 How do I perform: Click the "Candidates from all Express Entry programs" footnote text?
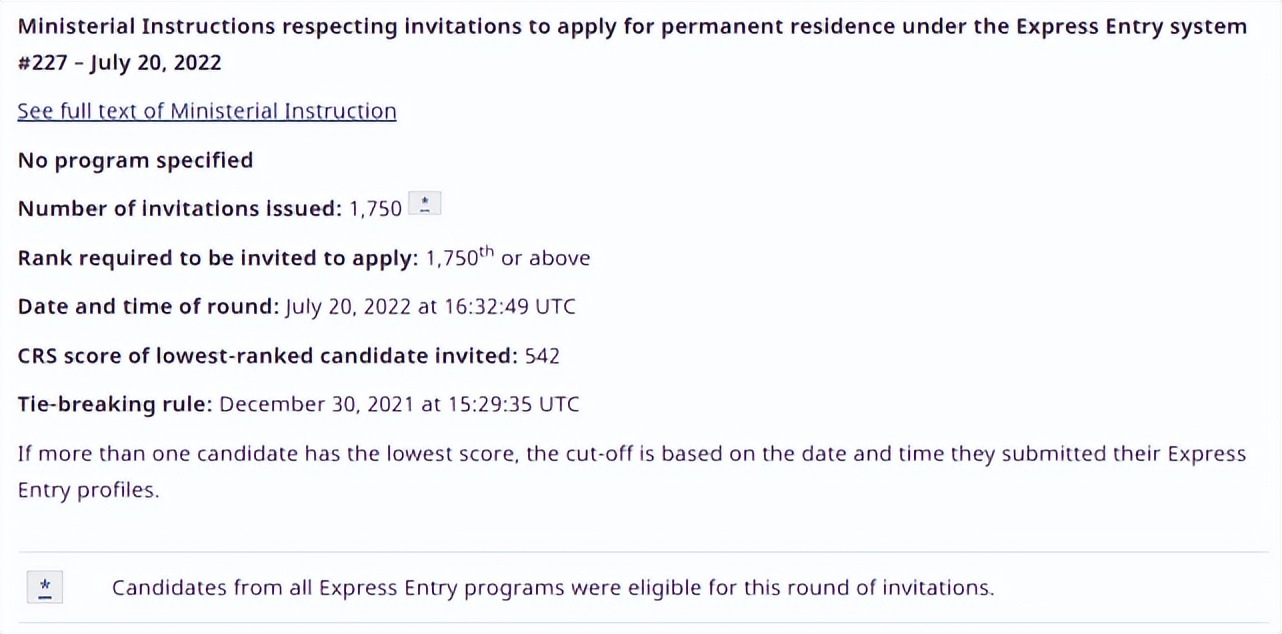coord(553,587)
